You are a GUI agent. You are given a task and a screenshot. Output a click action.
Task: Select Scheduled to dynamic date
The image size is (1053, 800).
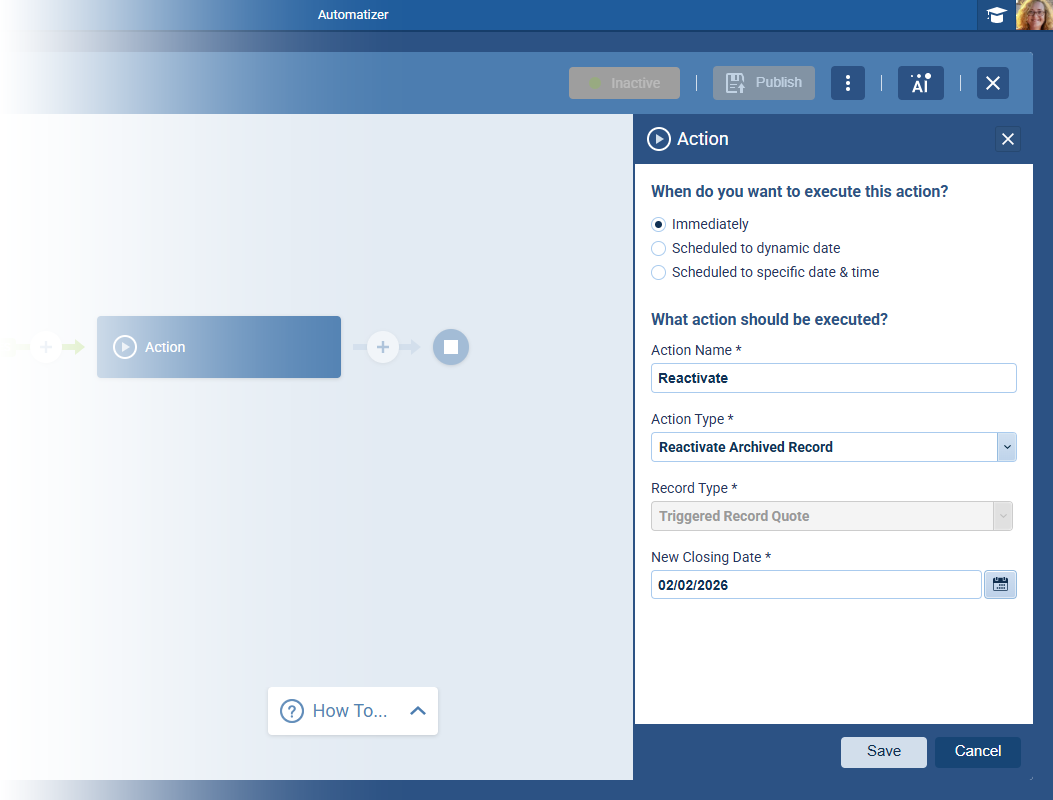(x=658, y=248)
